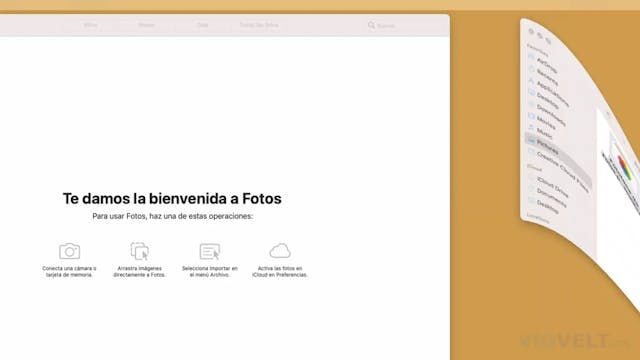Click the AirDrop icon in Finder sidebar
Screen dimensions: 640x360
tap(531, 57)
